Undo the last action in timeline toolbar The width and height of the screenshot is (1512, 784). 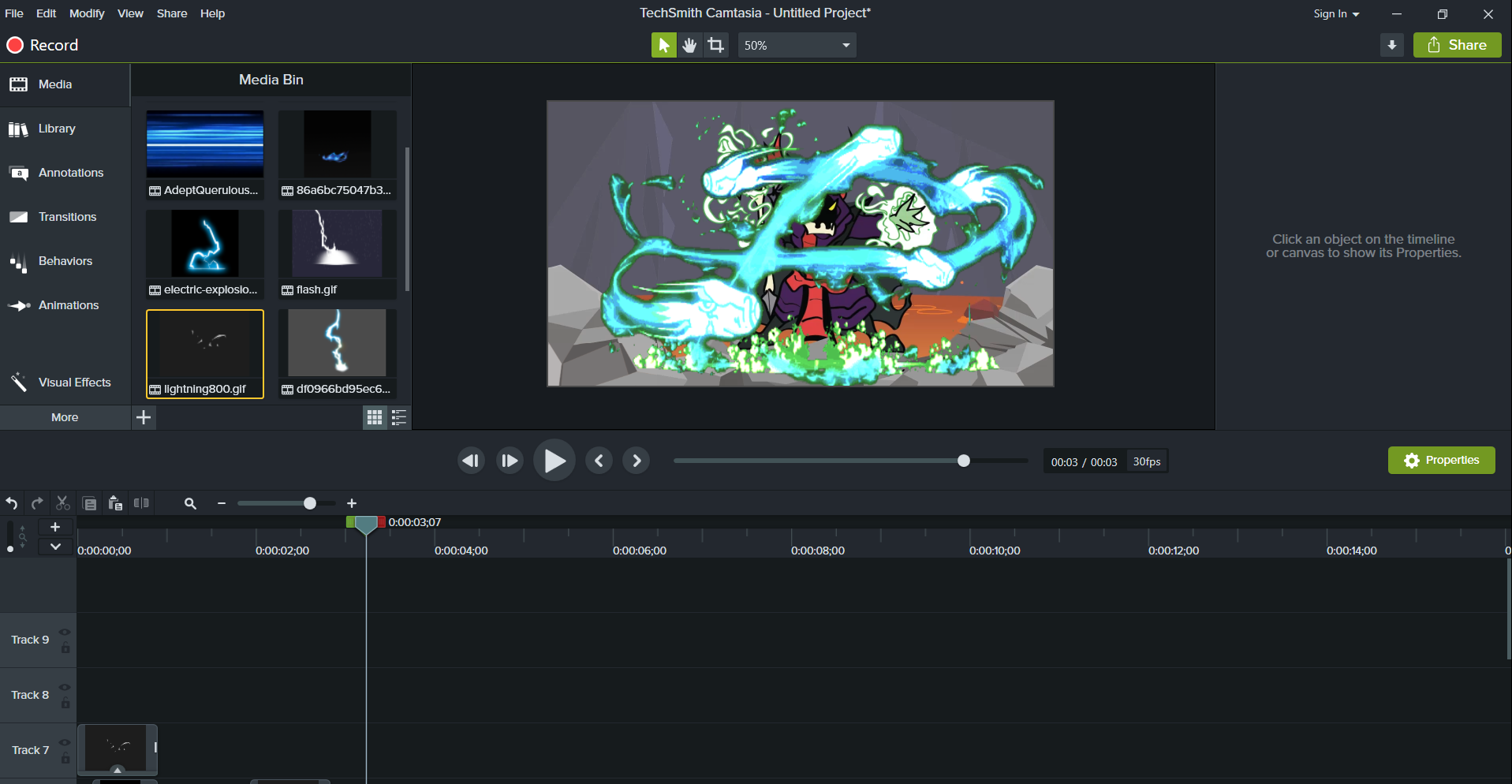[x=12, y=503]
